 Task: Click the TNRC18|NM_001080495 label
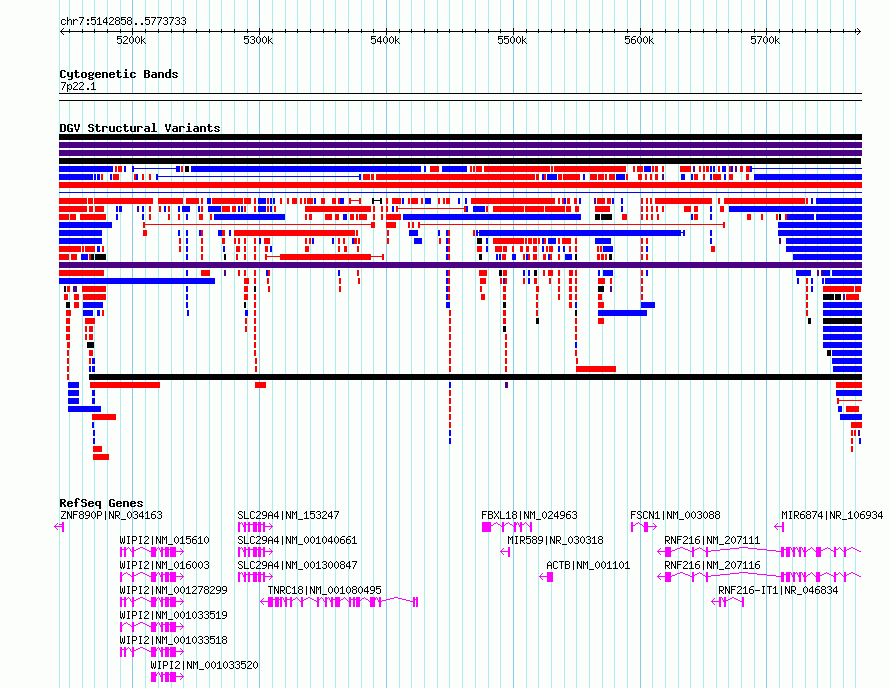pyautogui.click(x=325, y=590)
